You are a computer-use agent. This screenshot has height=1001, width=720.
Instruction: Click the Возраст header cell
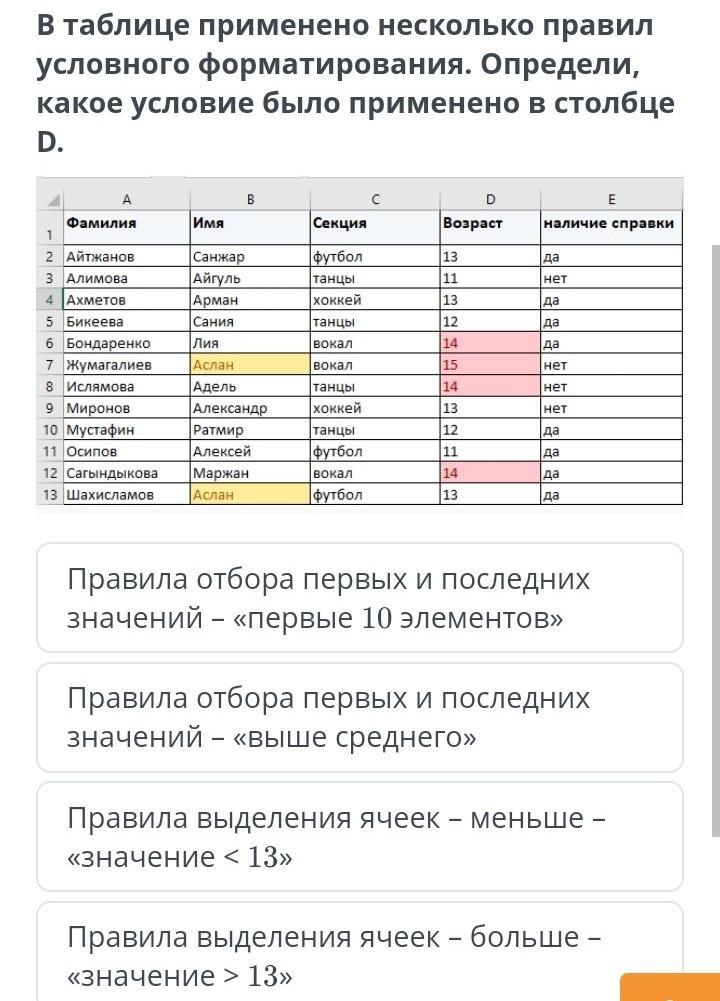pos(490,227)
